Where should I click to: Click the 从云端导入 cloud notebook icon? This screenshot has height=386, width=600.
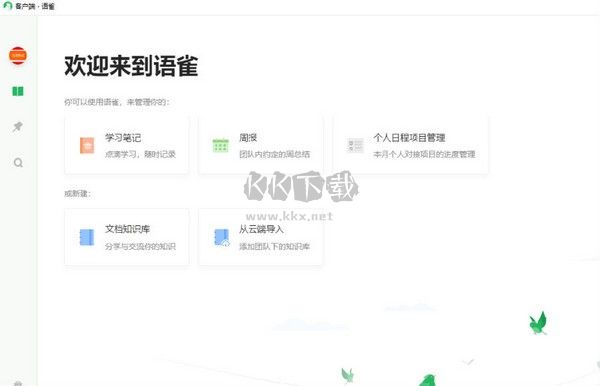(222, 237)
